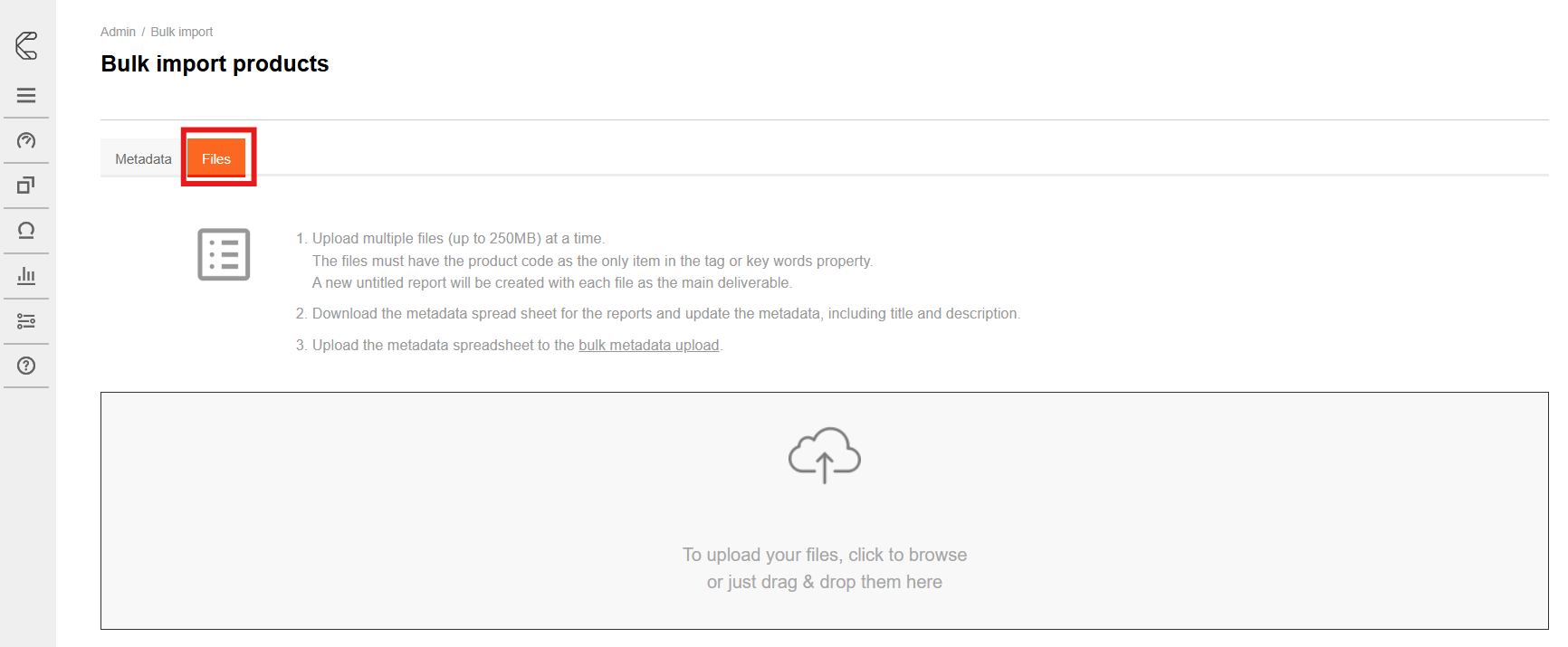
Task: Click the 'Upload multiple files' instruction line
Action: (x=458, y=239)
